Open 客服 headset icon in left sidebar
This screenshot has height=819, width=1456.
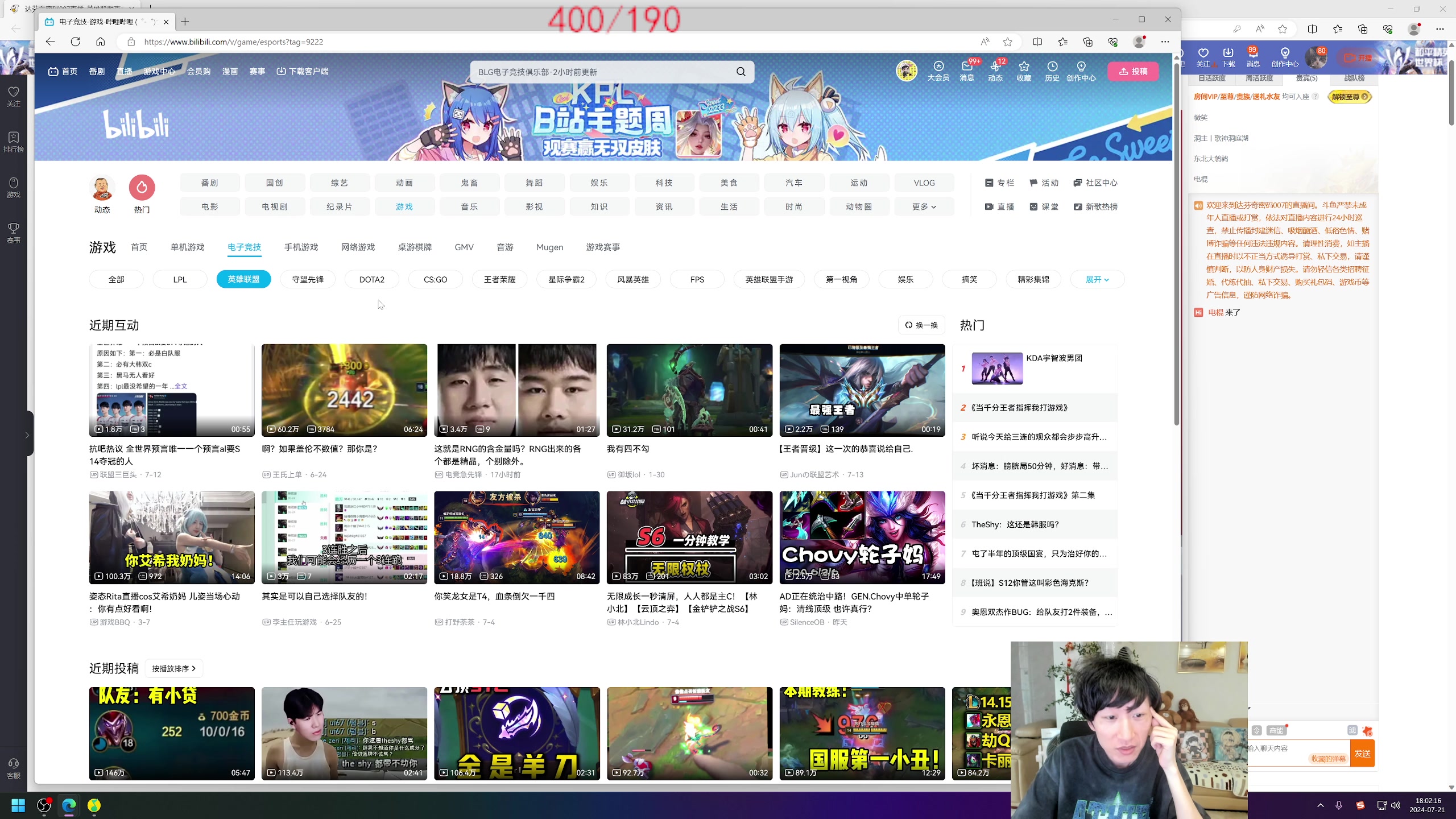(x=14, y=768)
